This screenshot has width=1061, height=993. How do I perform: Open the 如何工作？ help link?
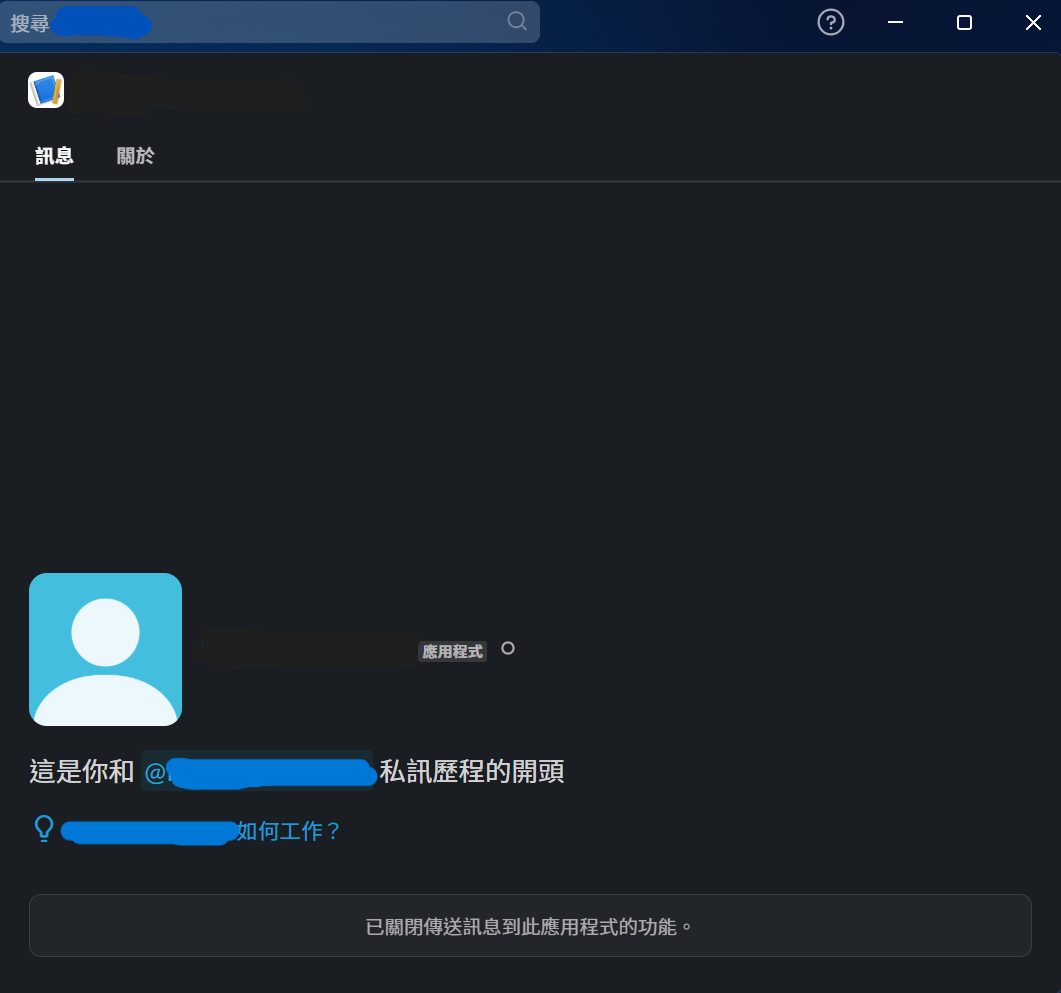pyautogui.click(x=289, y=831)
